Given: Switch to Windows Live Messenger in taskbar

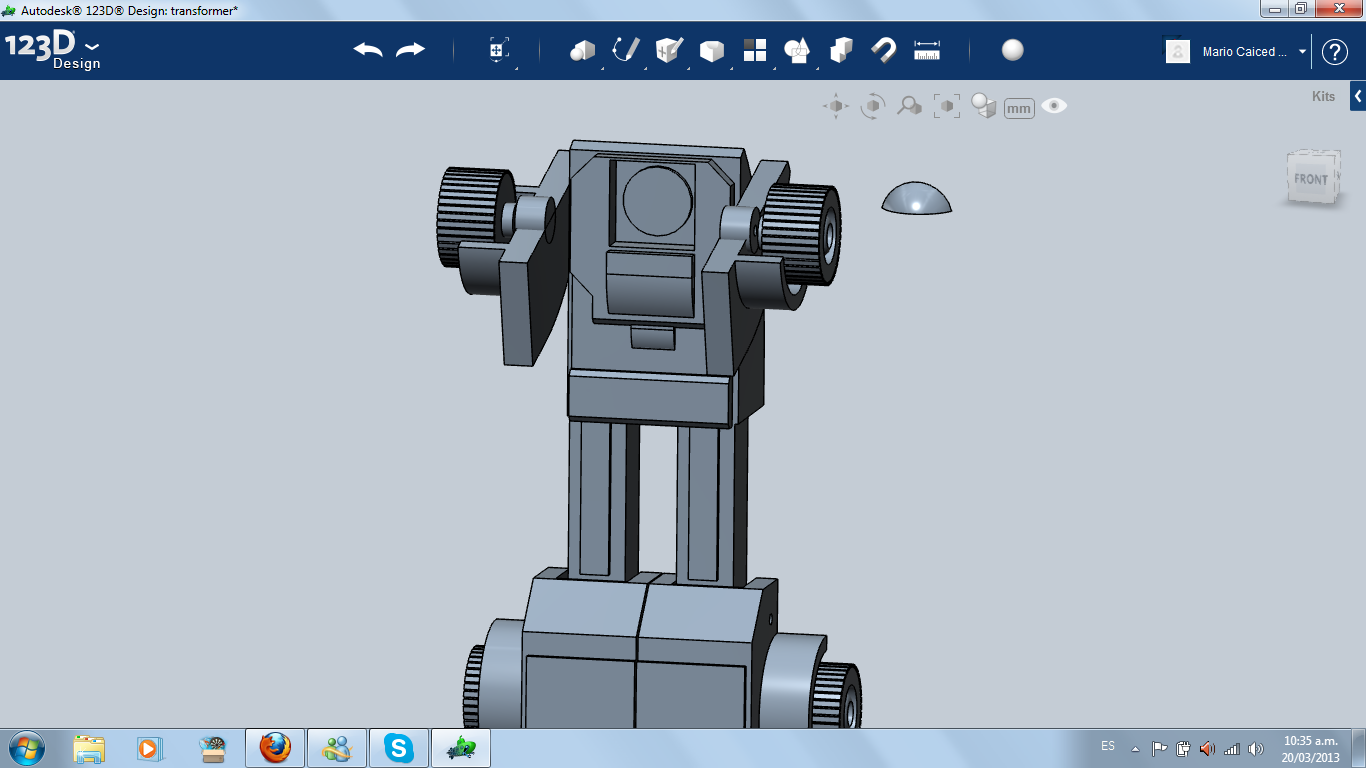Looking at the screenshot, I should pyautogui.click(x=337, y=748).
